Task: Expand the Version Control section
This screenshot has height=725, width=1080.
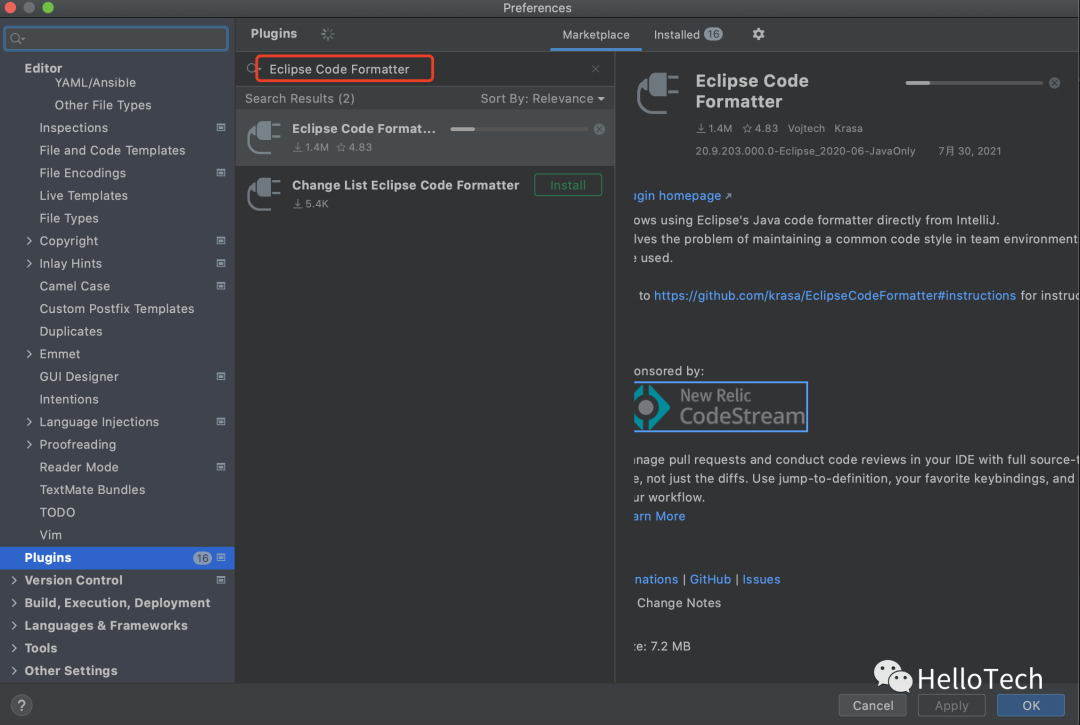Action: pos(14,580)
